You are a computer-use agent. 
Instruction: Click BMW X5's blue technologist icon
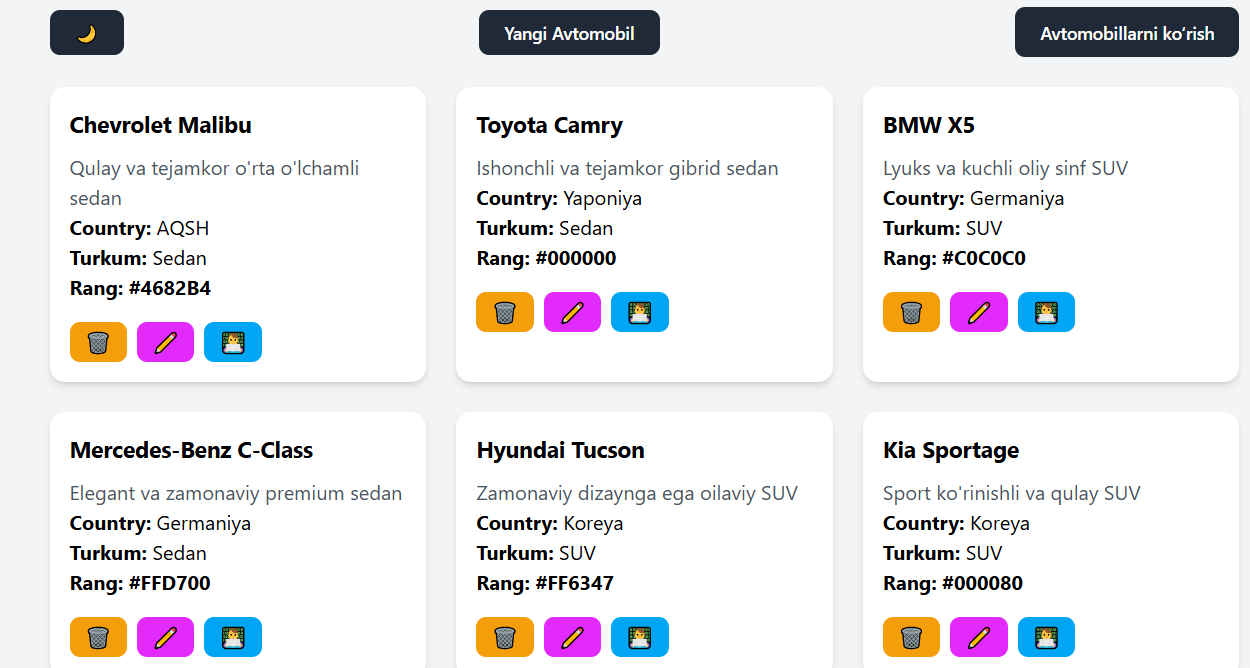(1046, 312)
